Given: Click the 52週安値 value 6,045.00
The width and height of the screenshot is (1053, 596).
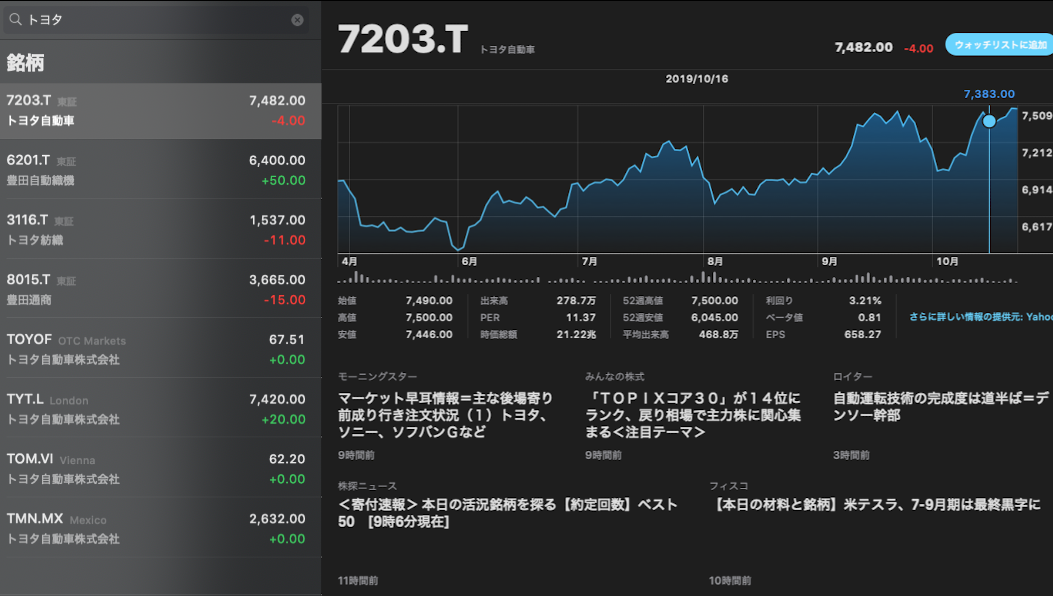Looking at the screenshot, I should coord(715,317).
